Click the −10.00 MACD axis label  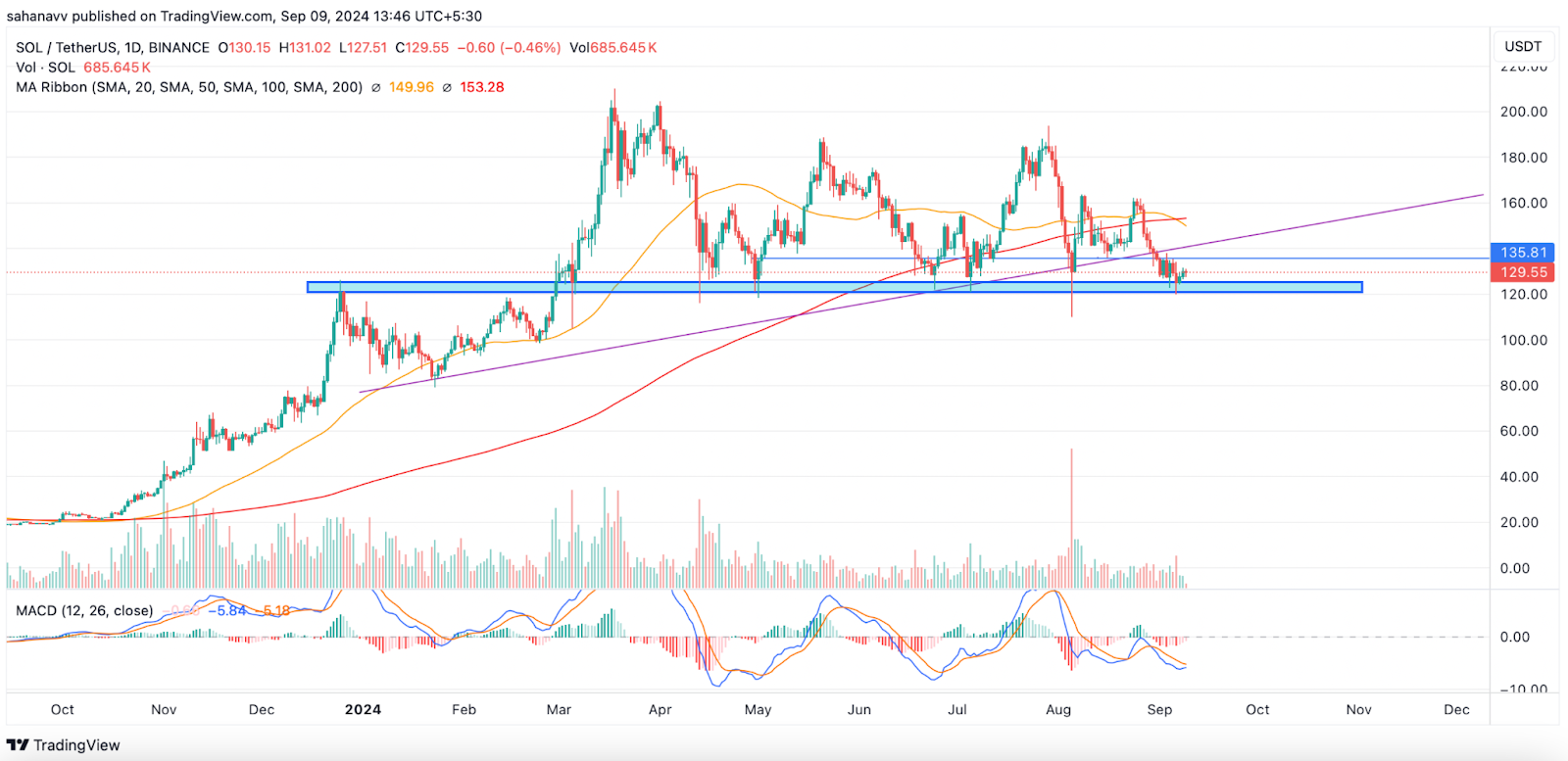1523,690
